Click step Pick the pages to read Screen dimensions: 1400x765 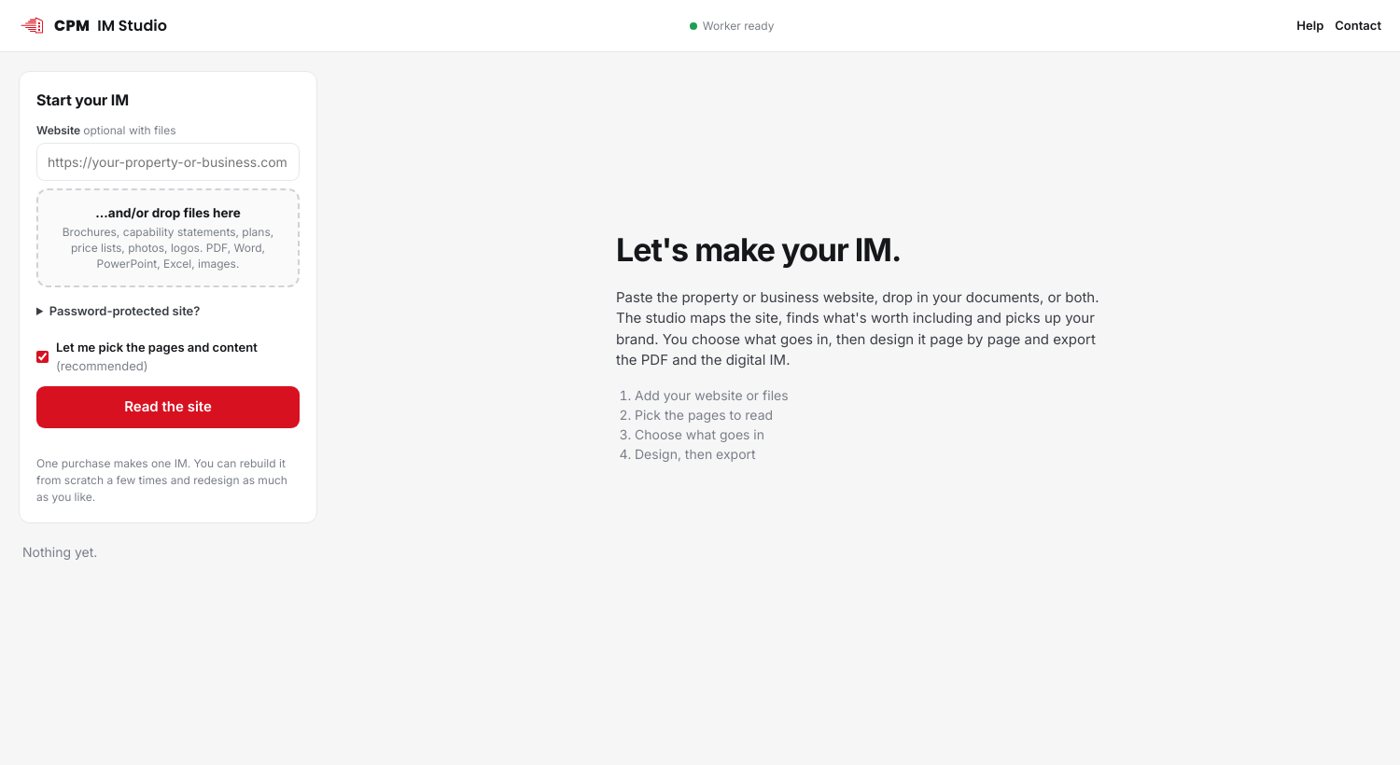coord(703,415)
